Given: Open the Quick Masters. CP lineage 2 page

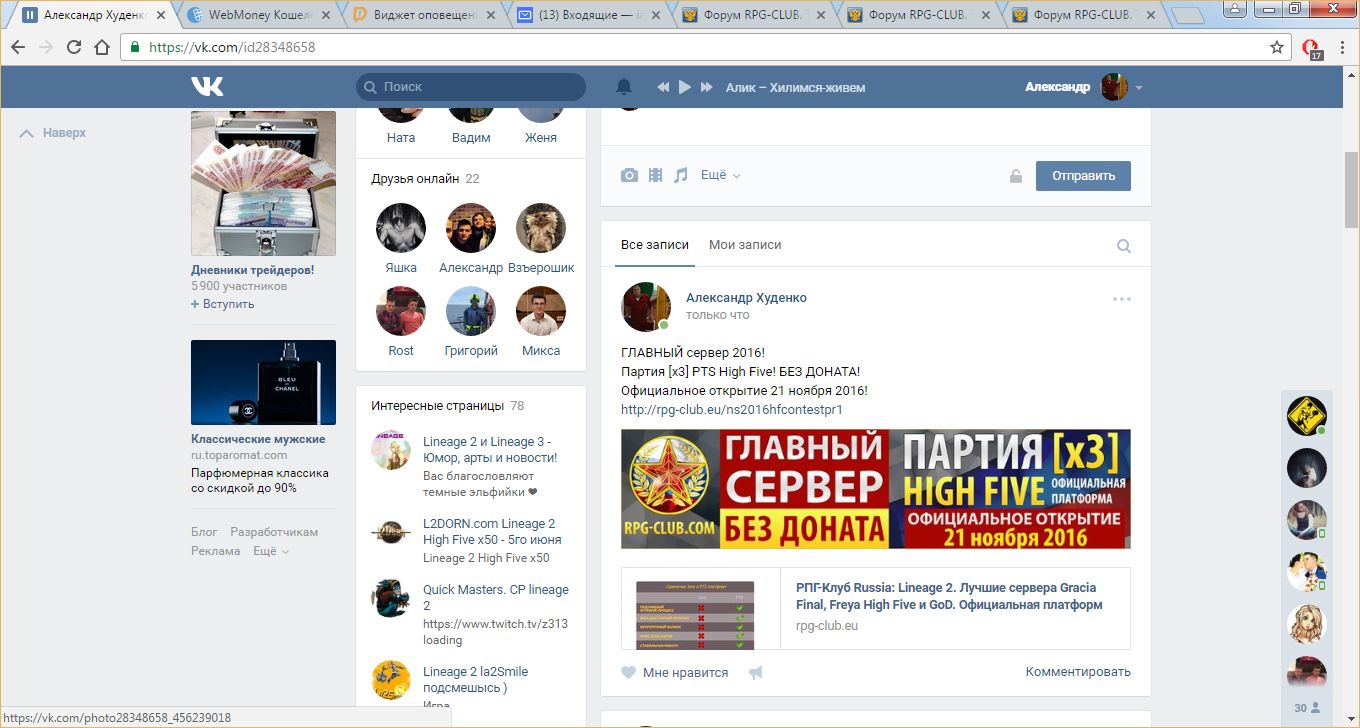Looking at the screenshot, I should [495, 597].
